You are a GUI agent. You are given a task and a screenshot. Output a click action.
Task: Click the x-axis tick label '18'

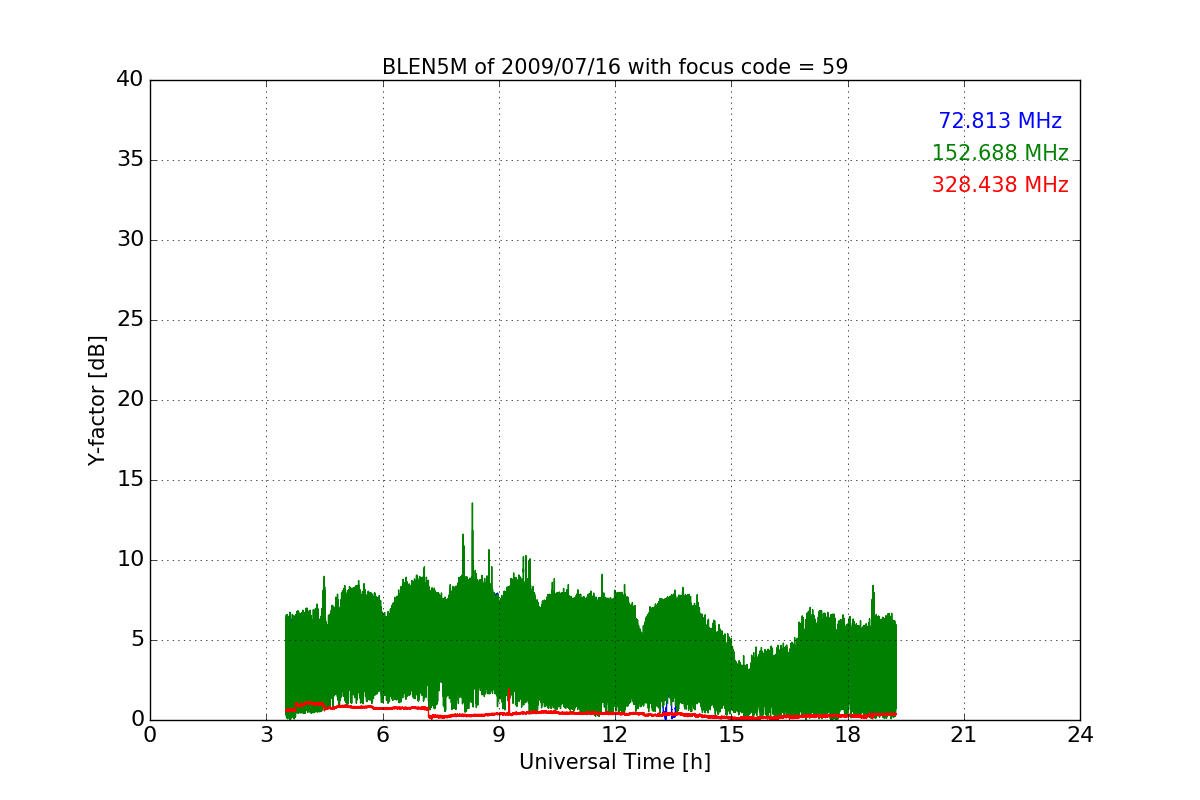[x=848, y=735]
